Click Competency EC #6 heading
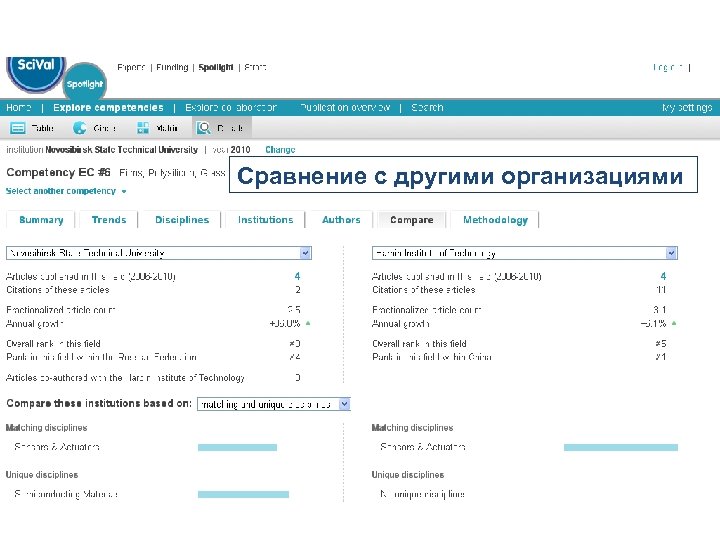Viewport: 720px width, 540px height. [58, 172]
